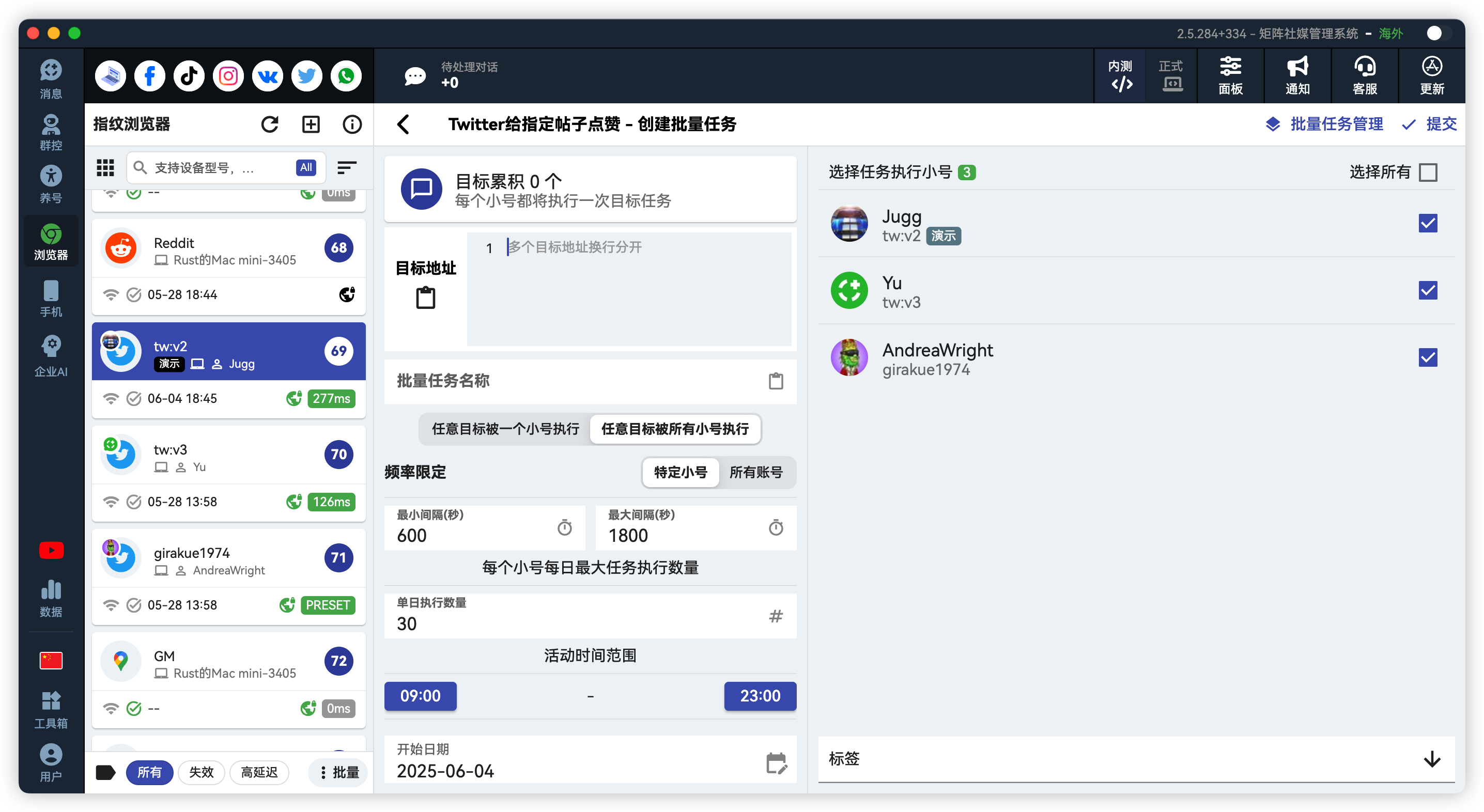Screen dimensions: 1484x812
Task: Select the WhatsApp platform icon
Action: tap(346, 75)
